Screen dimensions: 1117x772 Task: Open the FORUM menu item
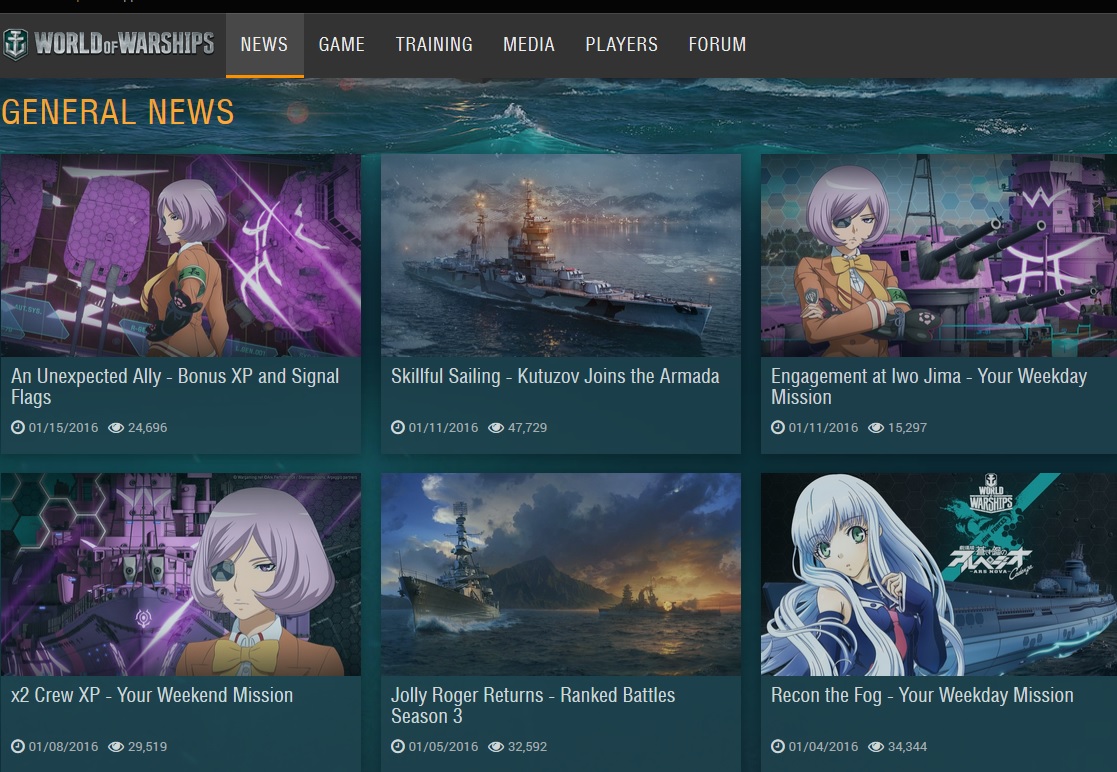point(717,44)
